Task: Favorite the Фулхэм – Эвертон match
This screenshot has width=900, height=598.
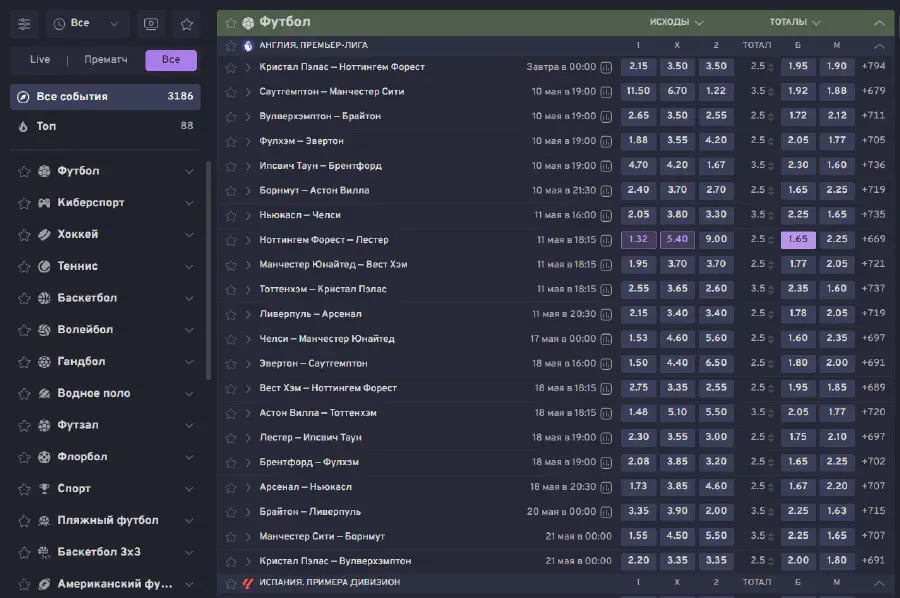Action: 231,142
